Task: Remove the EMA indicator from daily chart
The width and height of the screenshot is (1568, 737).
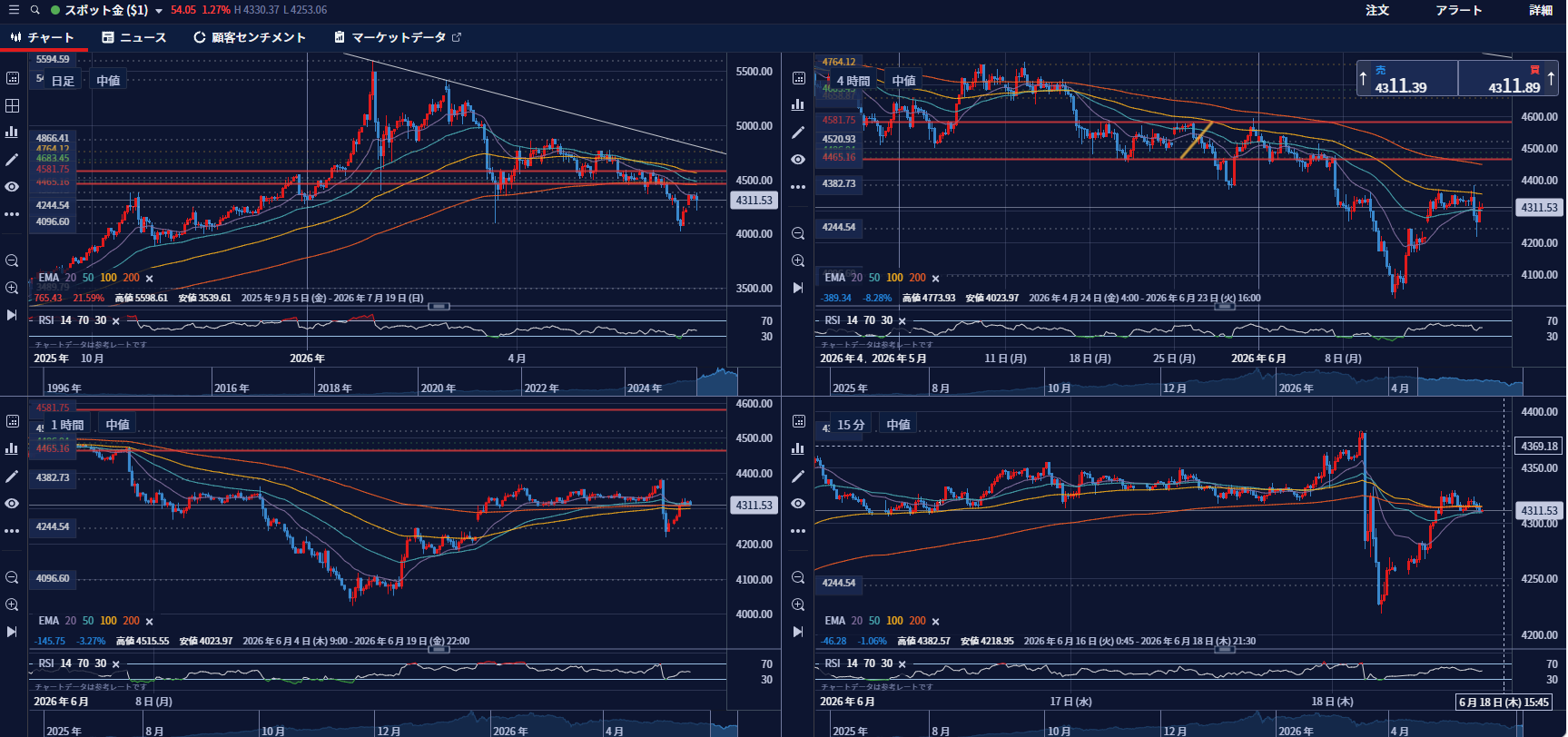Action: tap(150, 279)
